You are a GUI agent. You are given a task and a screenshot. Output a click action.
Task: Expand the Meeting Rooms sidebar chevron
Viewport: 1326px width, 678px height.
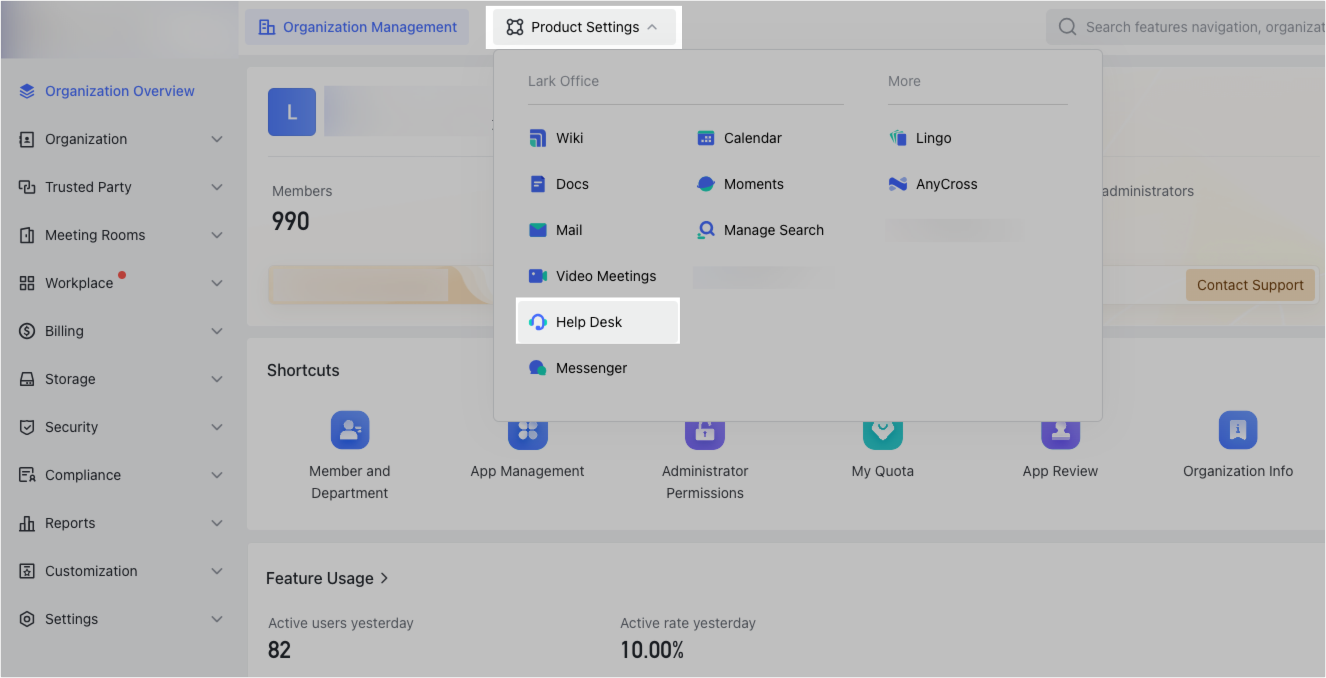tap(217, 235)
